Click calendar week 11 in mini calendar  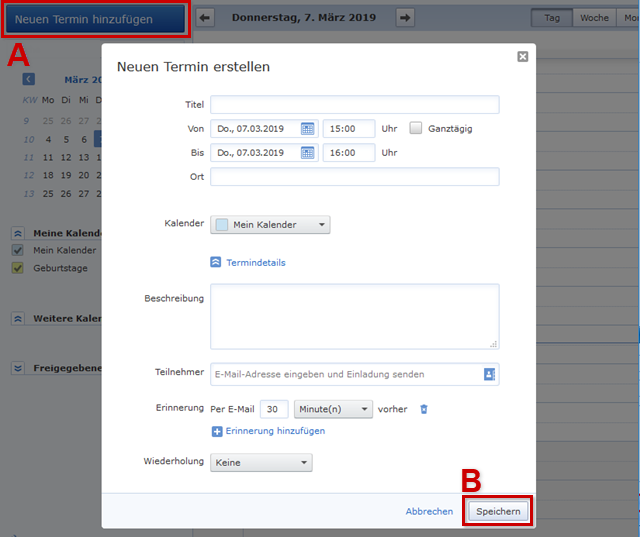point(29,158)
